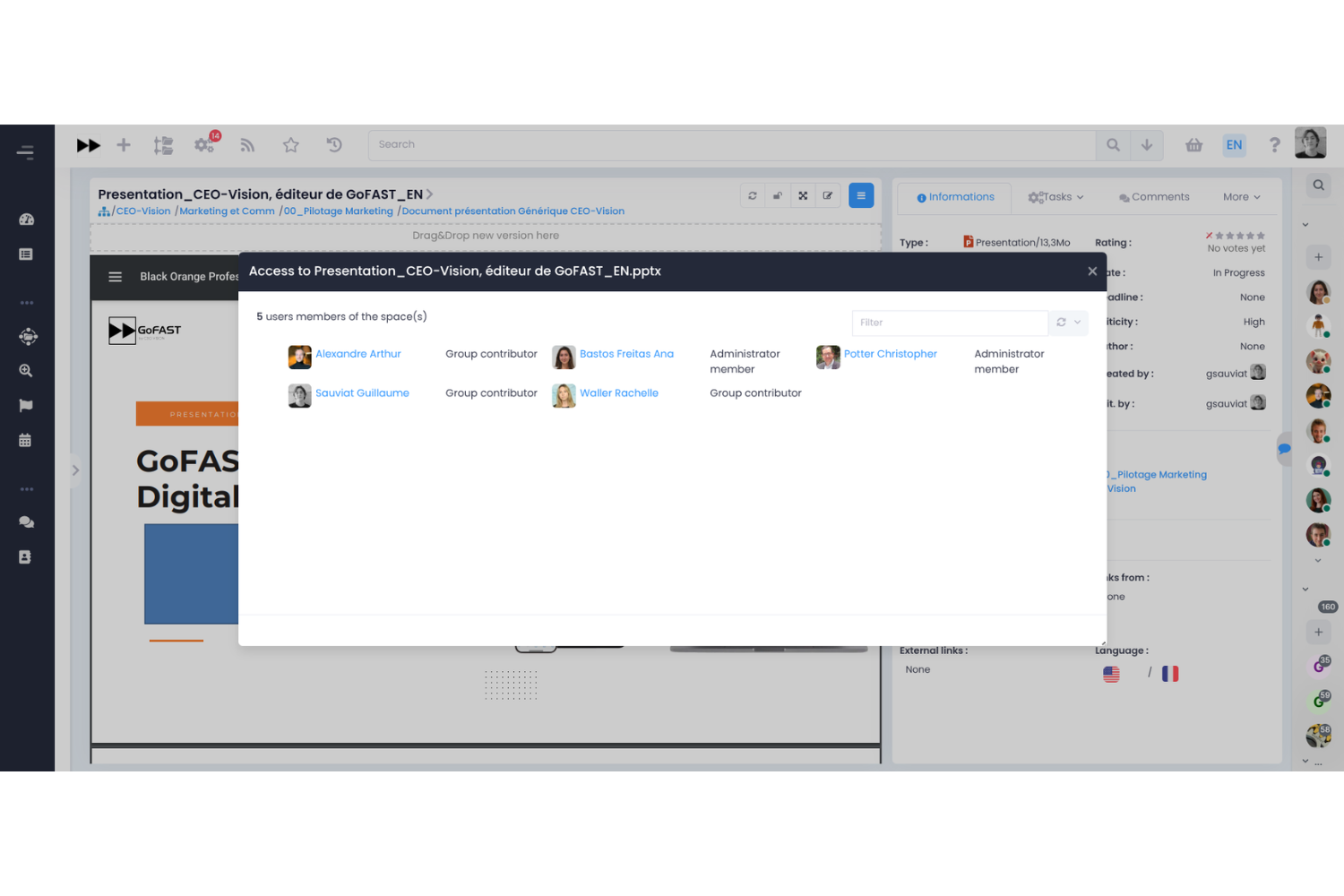Click the favorites star icon in toolbar

(x=291, y=145)
